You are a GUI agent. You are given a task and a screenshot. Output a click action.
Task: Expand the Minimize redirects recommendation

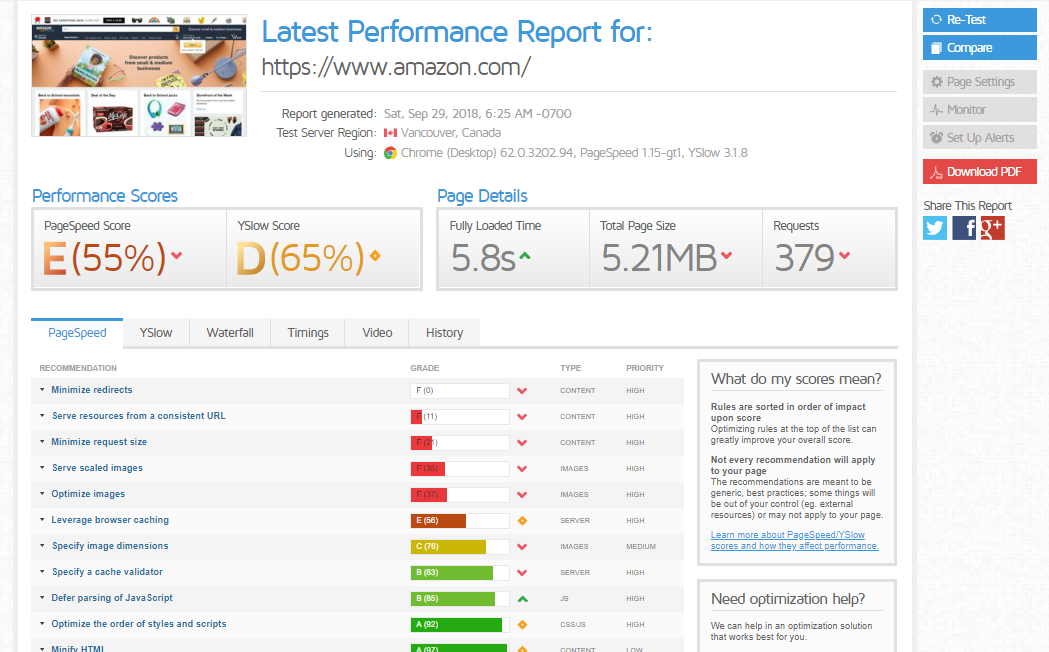click(91, 390)
